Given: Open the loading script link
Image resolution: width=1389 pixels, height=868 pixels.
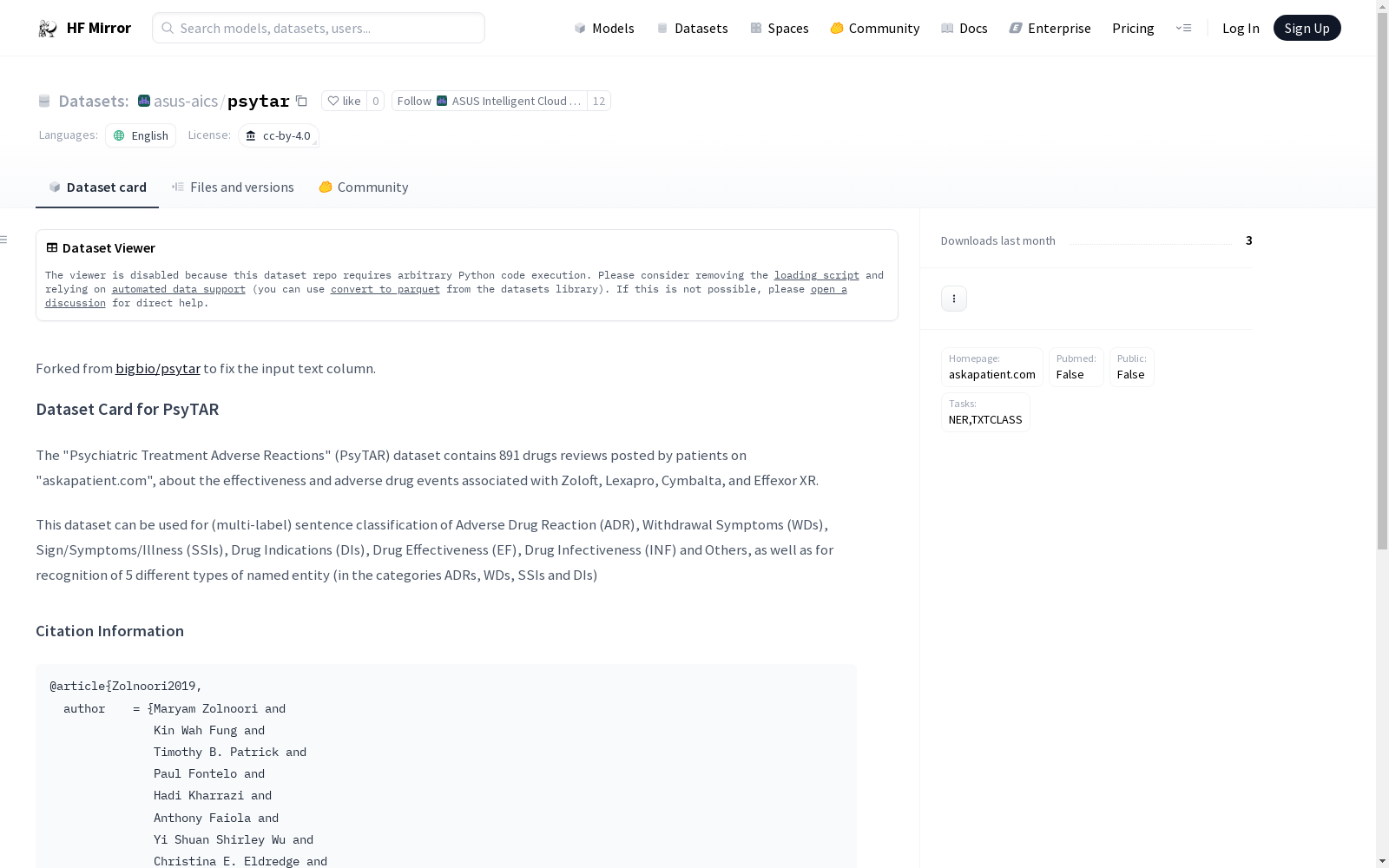Looking at the screenshot, I should point(817,275).
